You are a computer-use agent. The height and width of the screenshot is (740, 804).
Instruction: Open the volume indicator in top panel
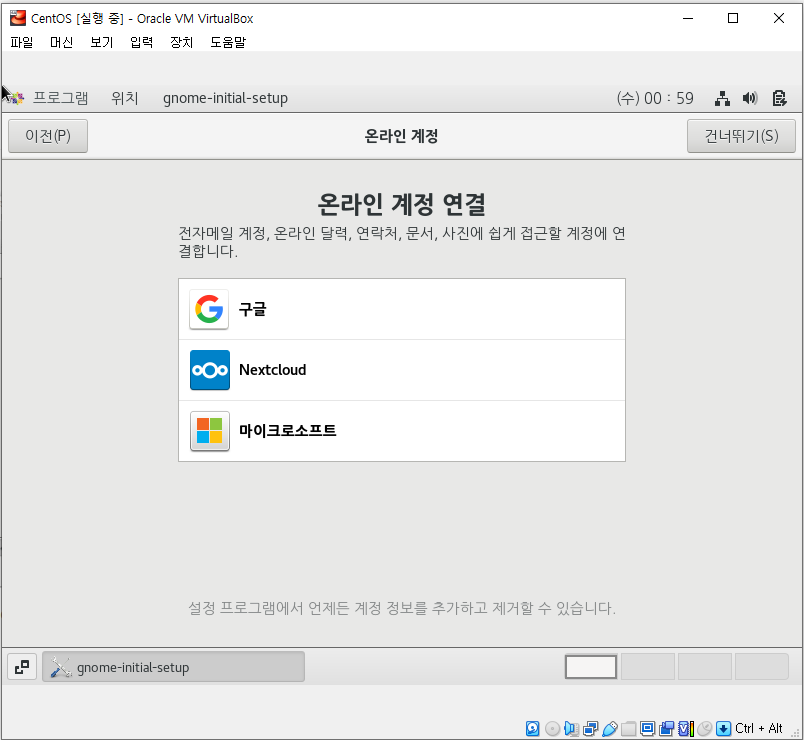750,98
